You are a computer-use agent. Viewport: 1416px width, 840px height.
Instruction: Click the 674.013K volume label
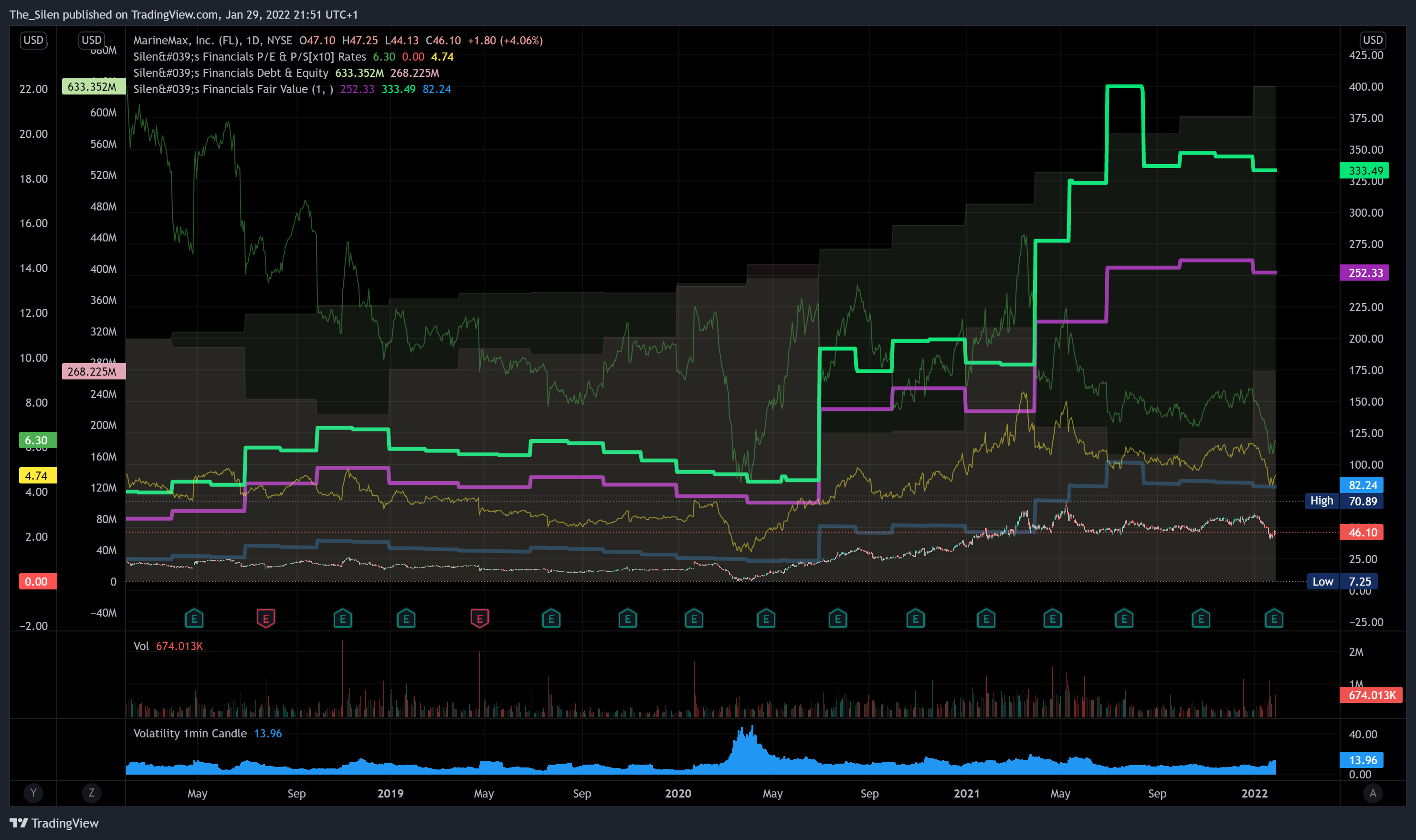[x=1371, y=695]
